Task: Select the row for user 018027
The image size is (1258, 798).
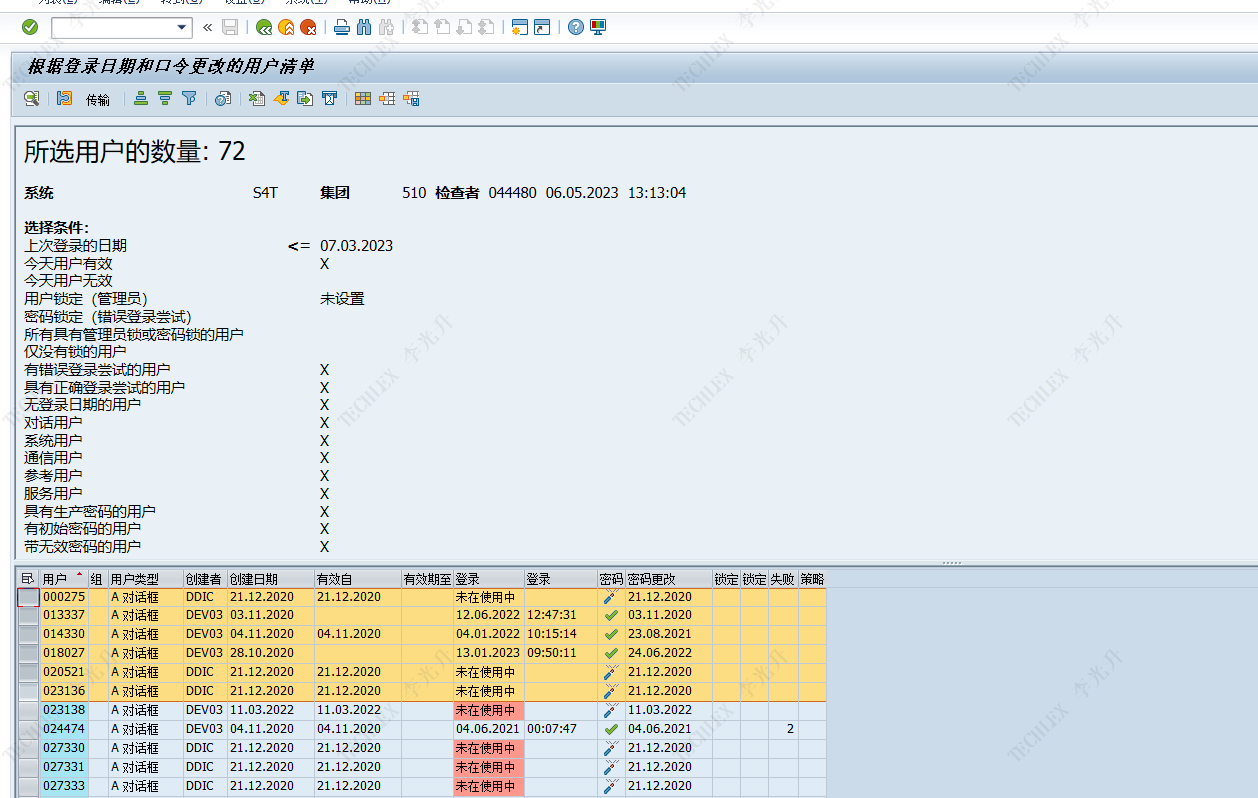Action: coord(28,653)
